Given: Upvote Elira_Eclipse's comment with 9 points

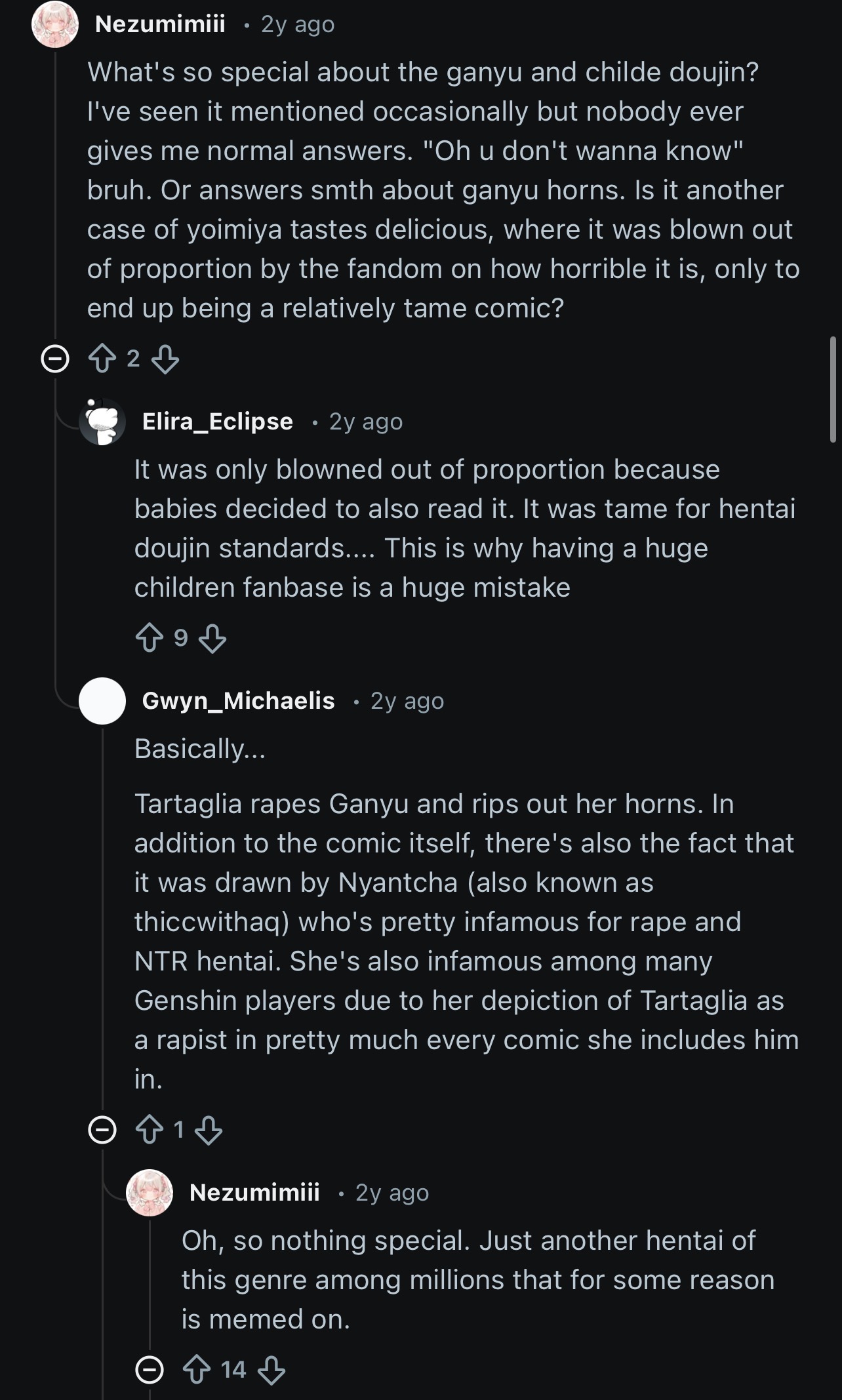Looking at the screenshot, I should point(149,637).
